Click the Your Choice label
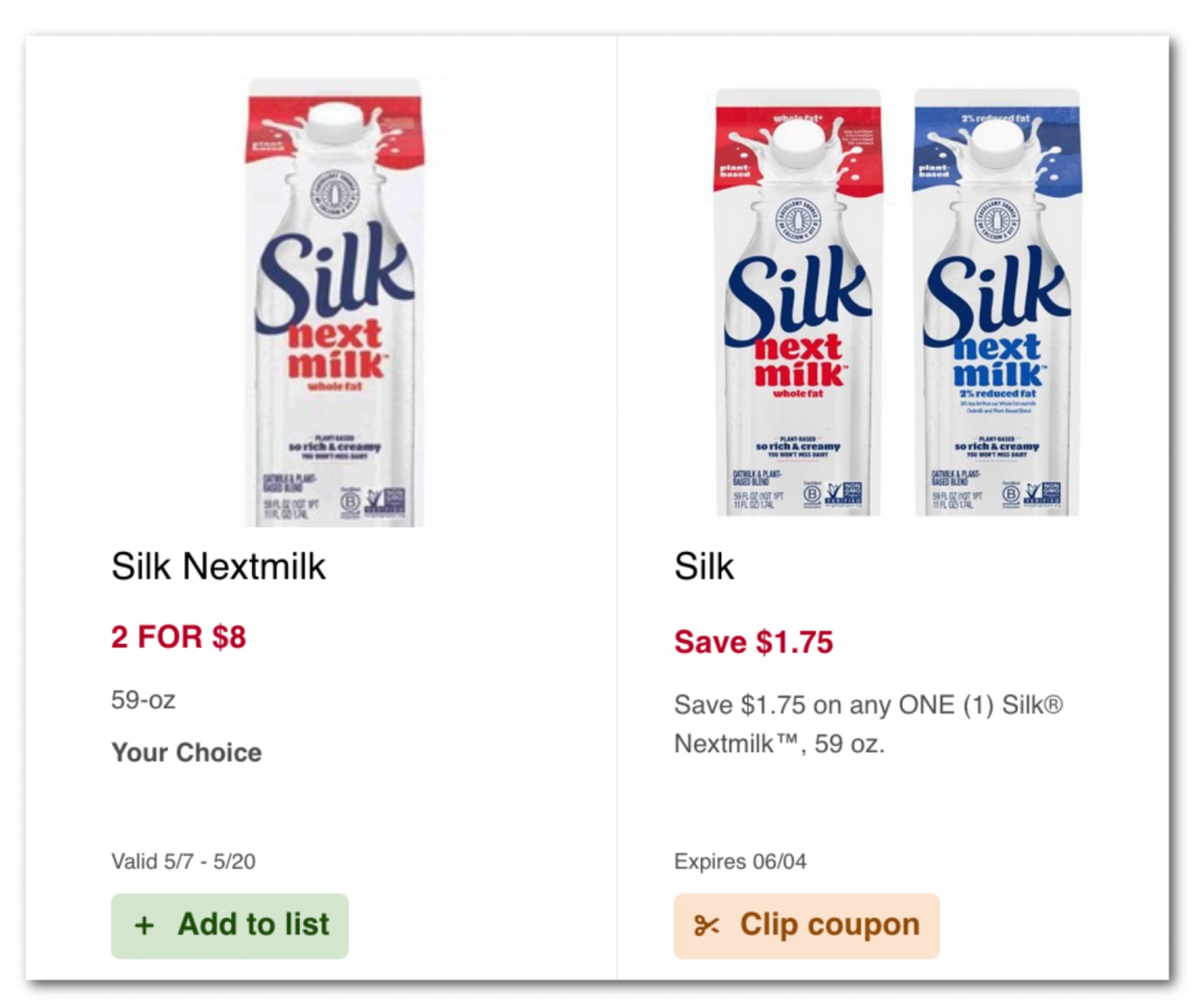 186,752
